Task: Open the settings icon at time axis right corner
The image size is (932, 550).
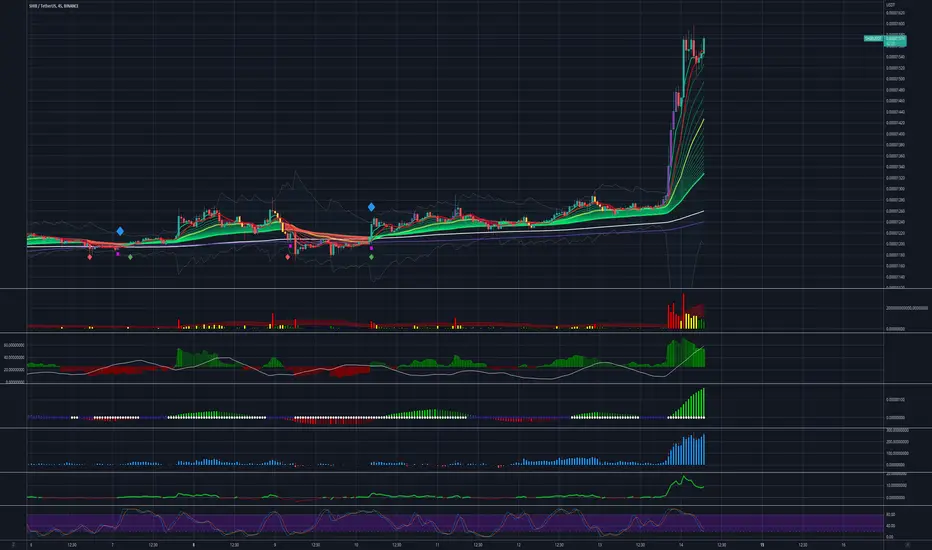Action: point(907,545)
